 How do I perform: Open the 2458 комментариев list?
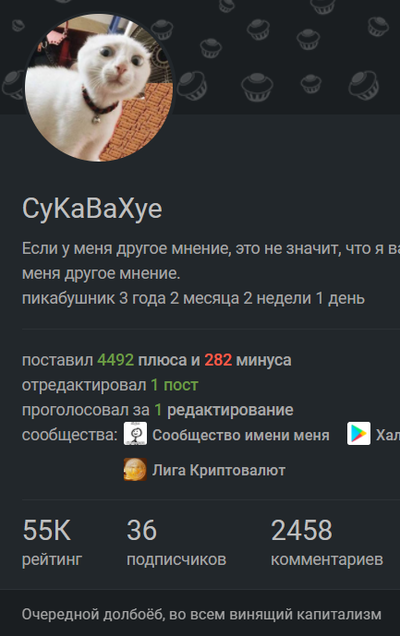[327, 542]
